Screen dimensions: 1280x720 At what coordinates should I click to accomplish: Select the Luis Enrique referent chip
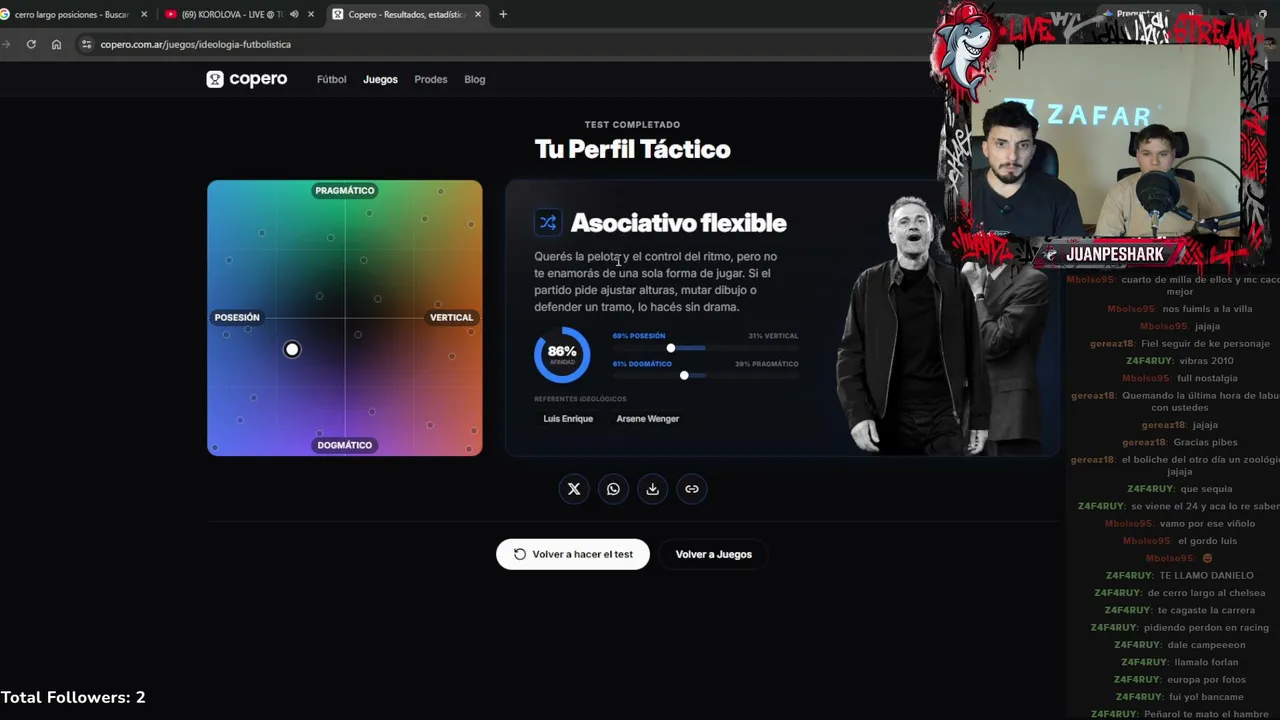pyautogui.click(x=568, y=419)
